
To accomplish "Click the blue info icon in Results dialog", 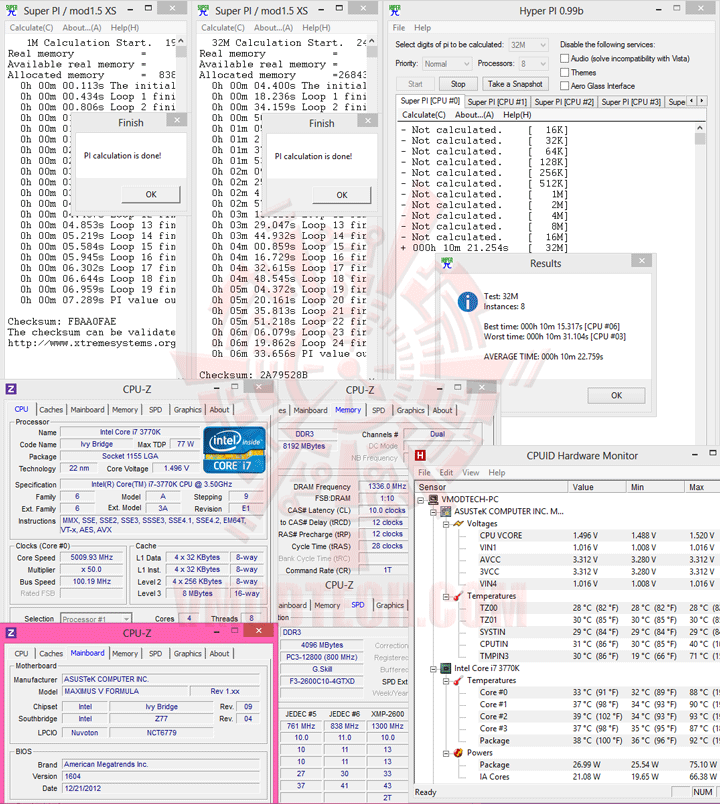I will [467, 302].
